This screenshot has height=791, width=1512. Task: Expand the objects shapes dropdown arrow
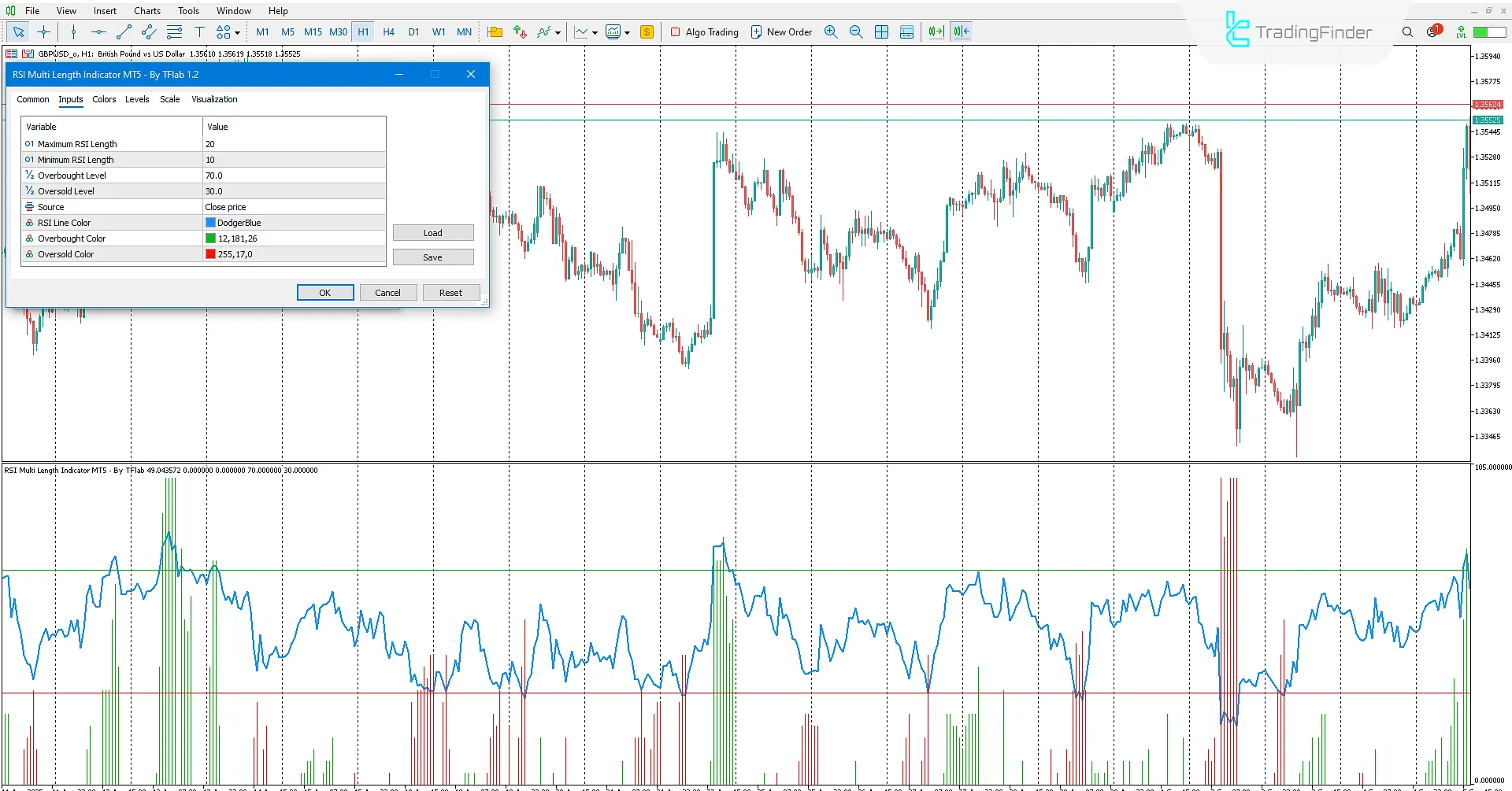tap(237, 33)
